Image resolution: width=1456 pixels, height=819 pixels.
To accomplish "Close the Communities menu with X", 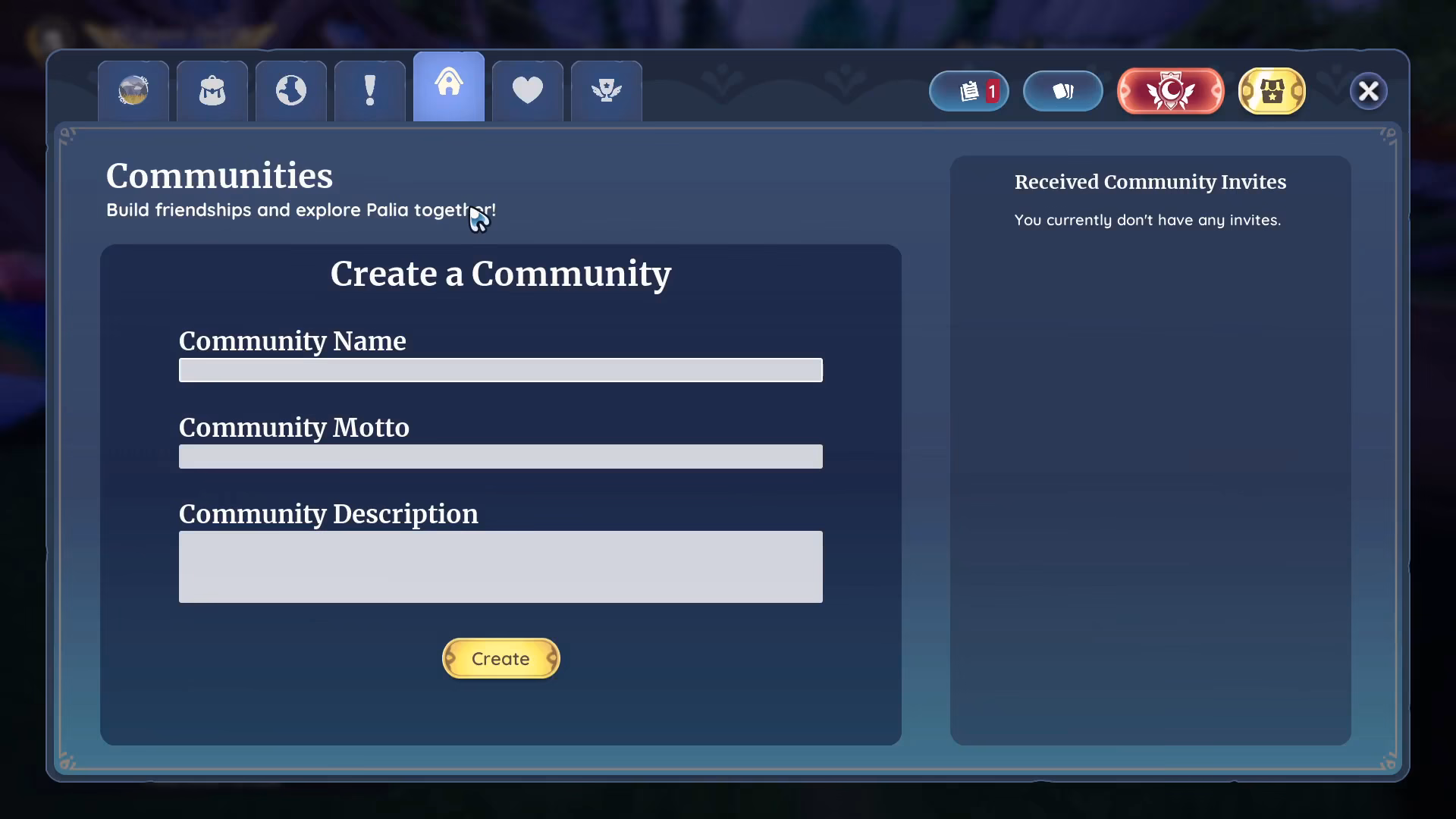I will pos(1369,91).
